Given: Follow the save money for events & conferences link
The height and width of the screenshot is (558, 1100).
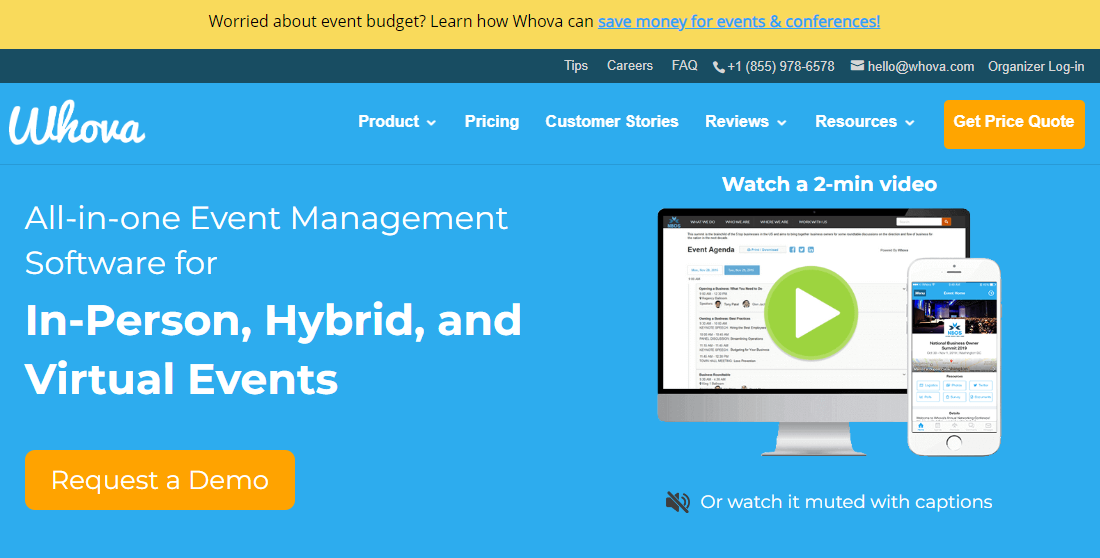Looking at the screenshot, I should (x=739, y=22).
